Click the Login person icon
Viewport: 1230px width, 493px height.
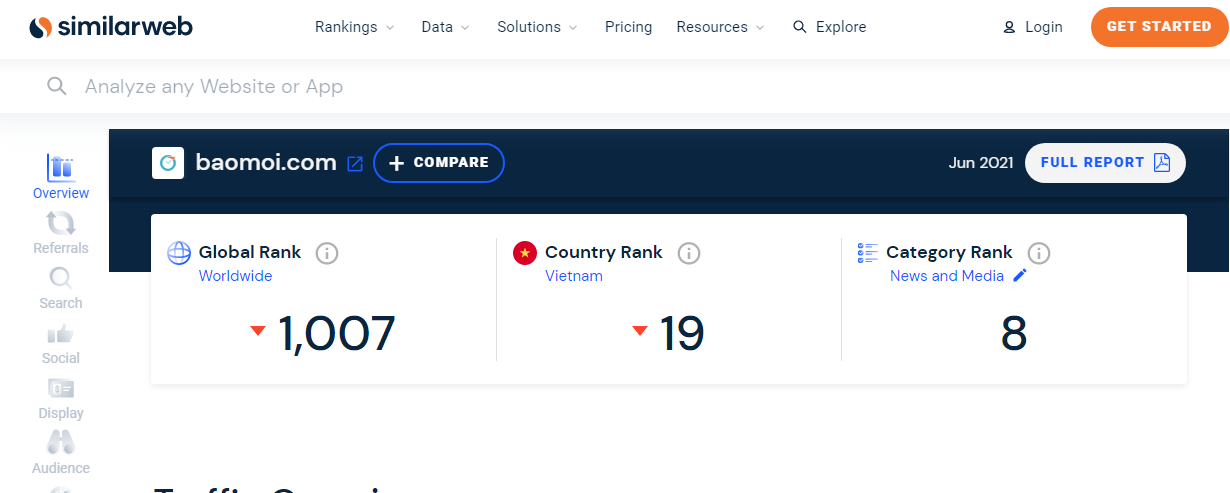1009,28
